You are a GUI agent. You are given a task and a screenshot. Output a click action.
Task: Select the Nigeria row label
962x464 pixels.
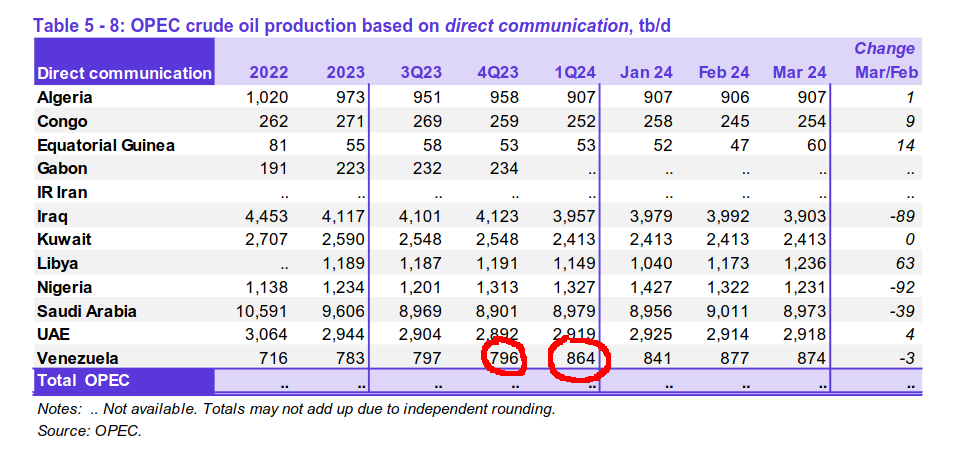64,287
